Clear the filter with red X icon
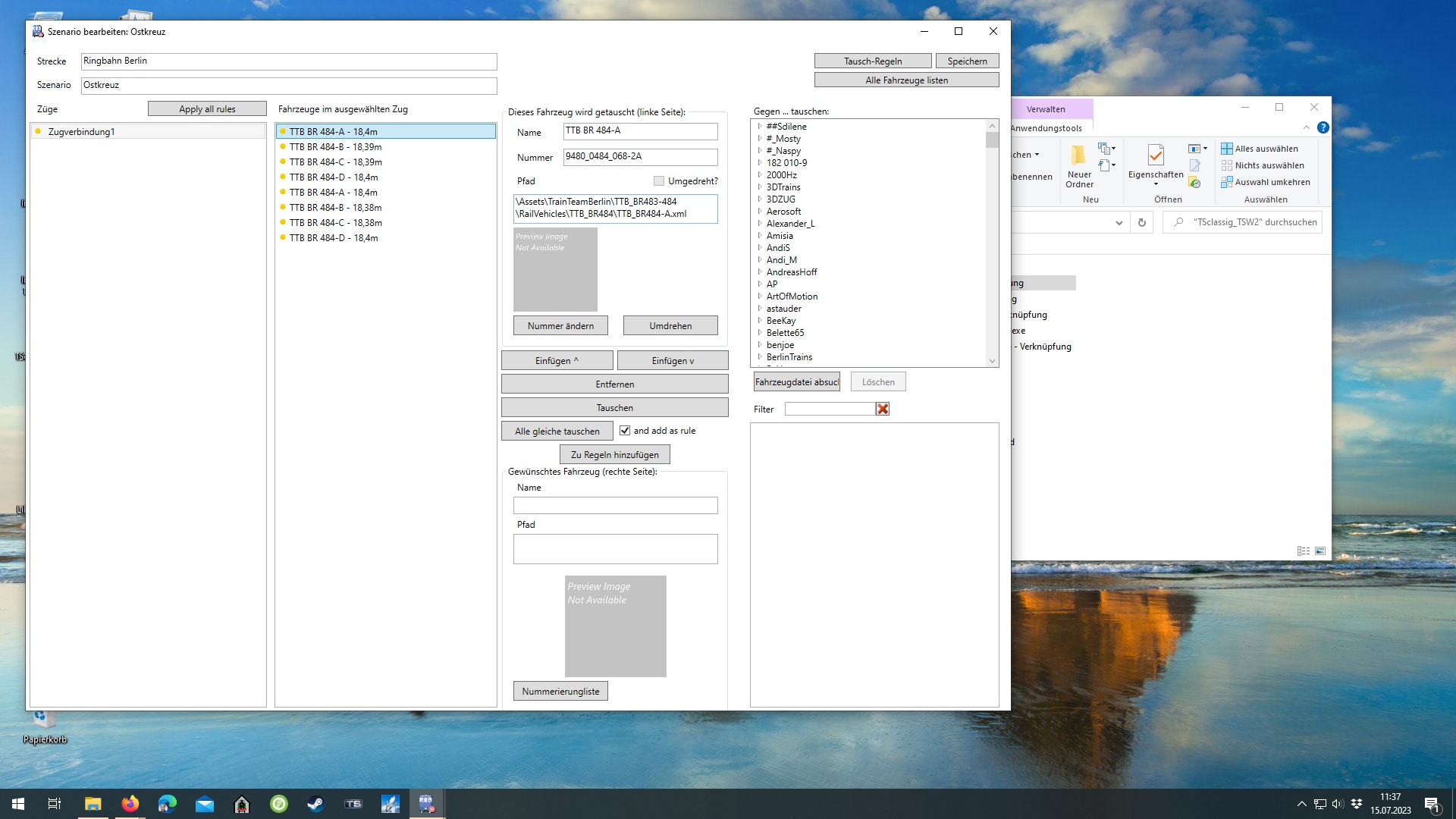The image size is (1456, 819). [882, 409]
